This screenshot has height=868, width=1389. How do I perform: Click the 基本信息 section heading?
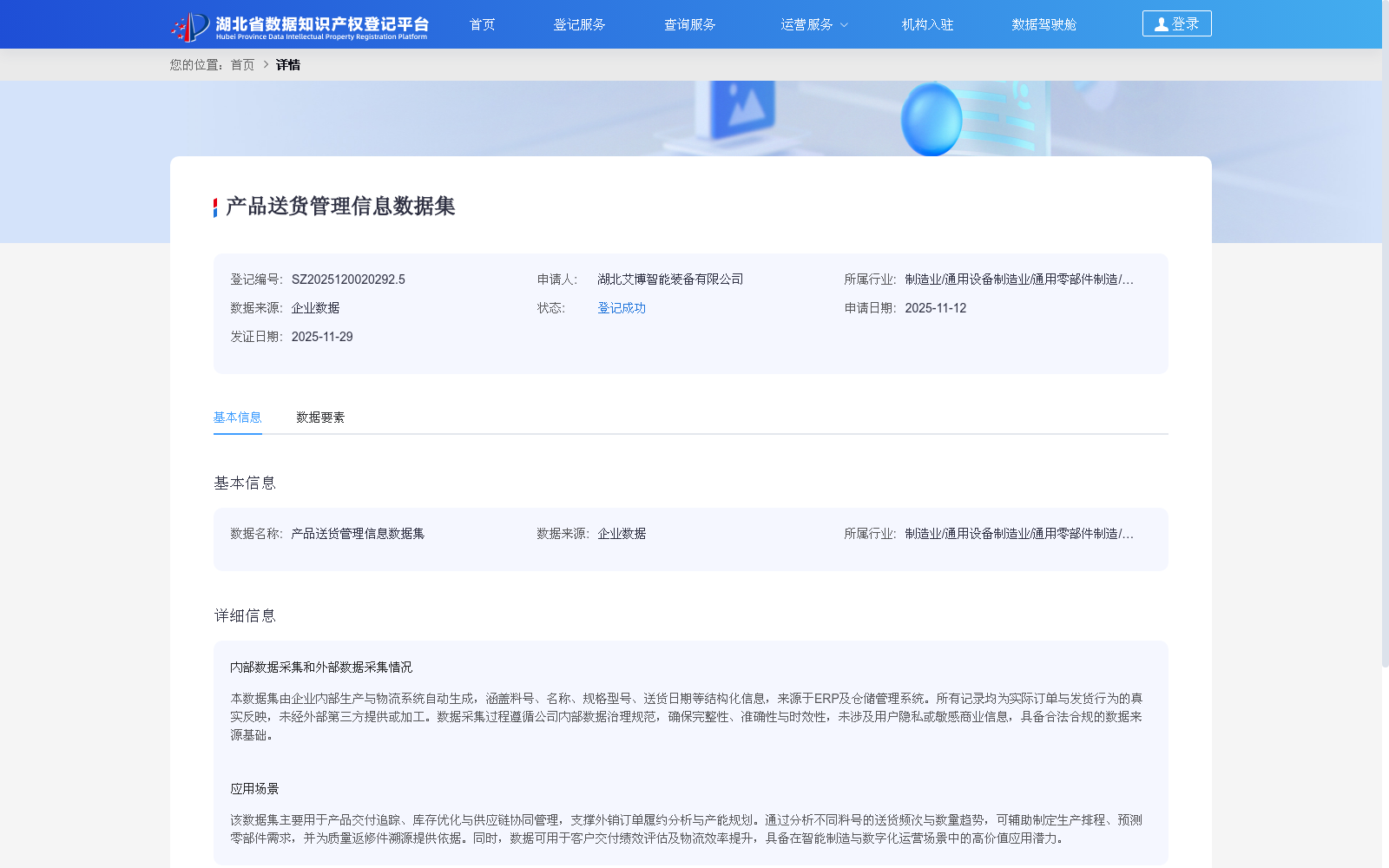point(245,483)
